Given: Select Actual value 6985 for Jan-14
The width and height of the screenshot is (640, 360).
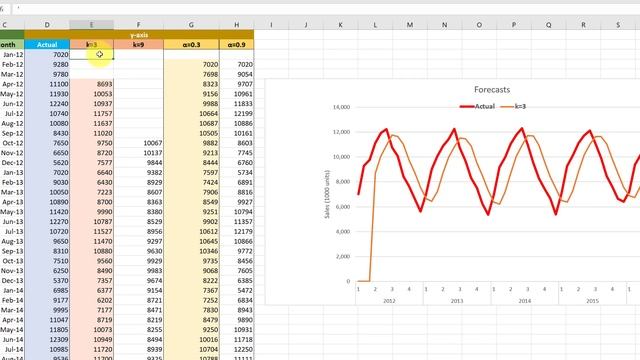Looking at the screenshot, I should tap(47, 290).
